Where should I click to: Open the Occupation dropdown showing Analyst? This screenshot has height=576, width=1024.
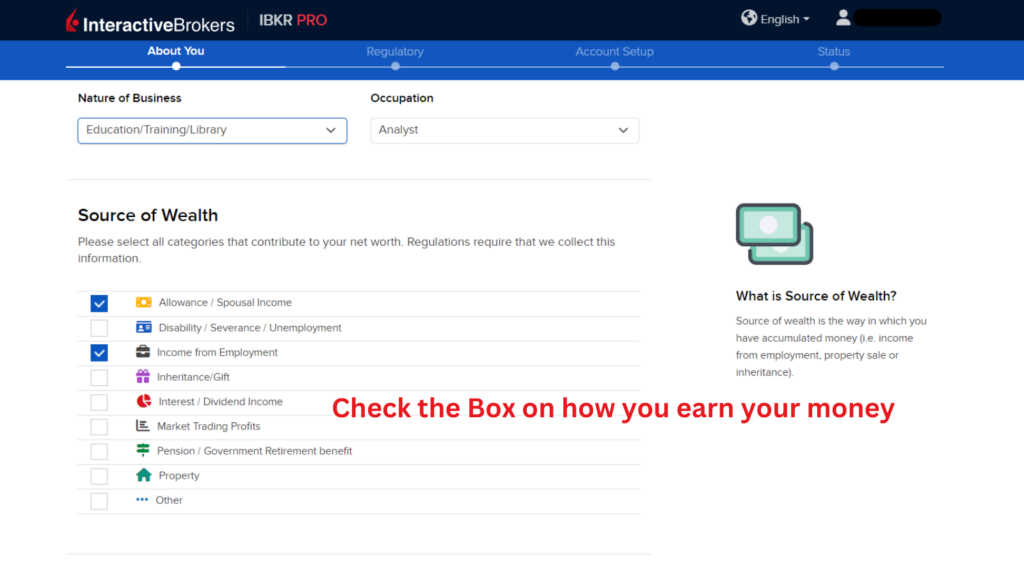(504, 130)
